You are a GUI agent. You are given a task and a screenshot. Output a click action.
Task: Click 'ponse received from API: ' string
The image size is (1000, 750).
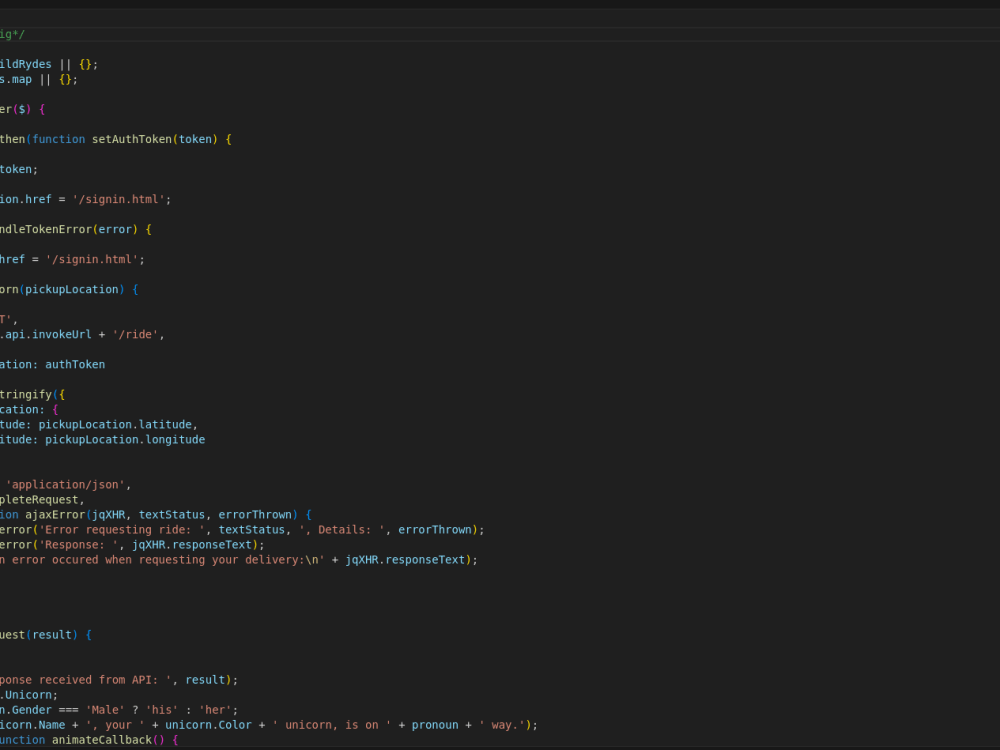coord(86,680)
